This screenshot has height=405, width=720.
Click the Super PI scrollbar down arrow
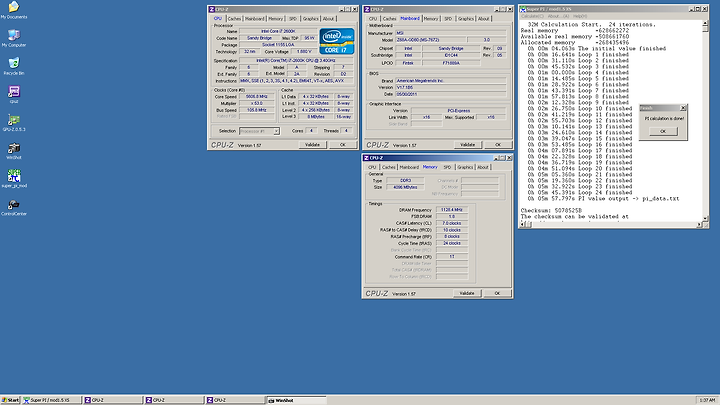pyautogui.click(x=705, y=218)
